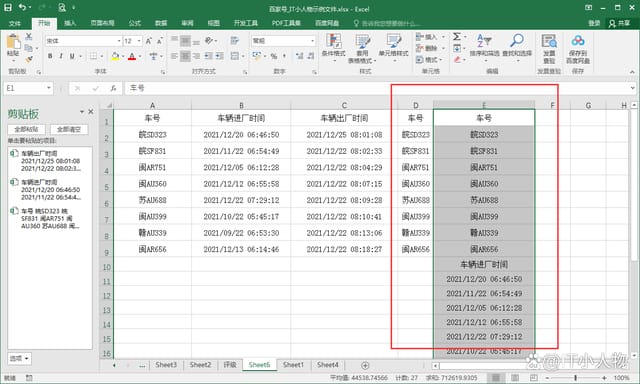Click the Save icon in title bar
The width and height of the screenshot is (640, 384).
point(8,7)
